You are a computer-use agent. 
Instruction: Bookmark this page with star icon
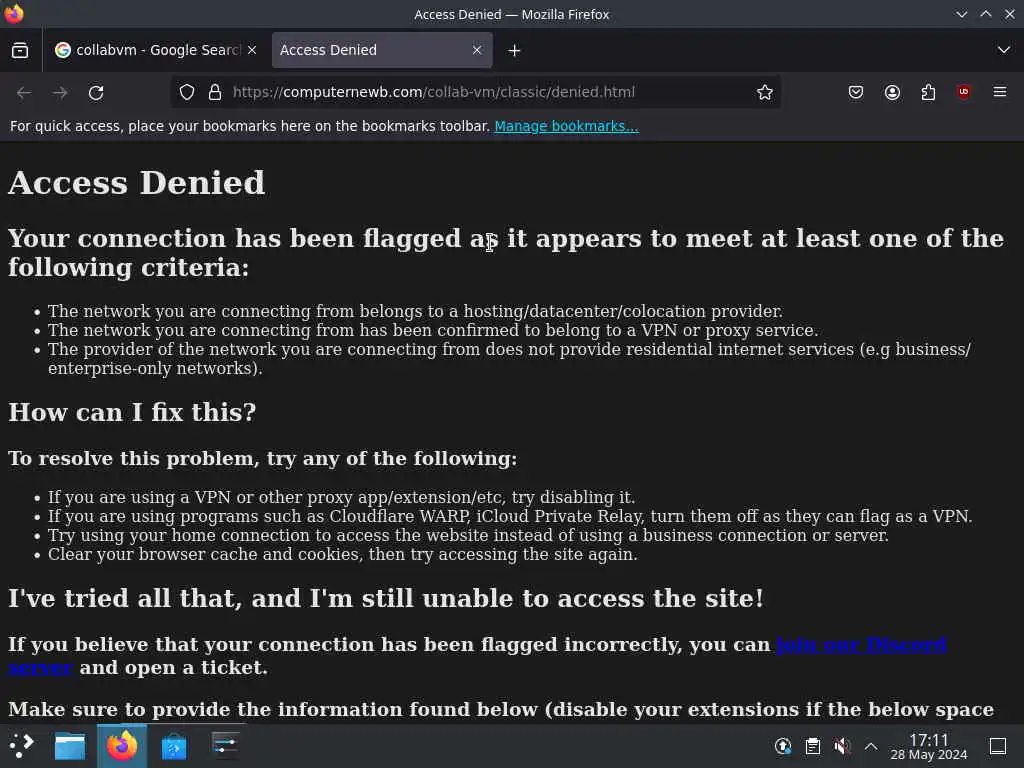coord(765,92)
